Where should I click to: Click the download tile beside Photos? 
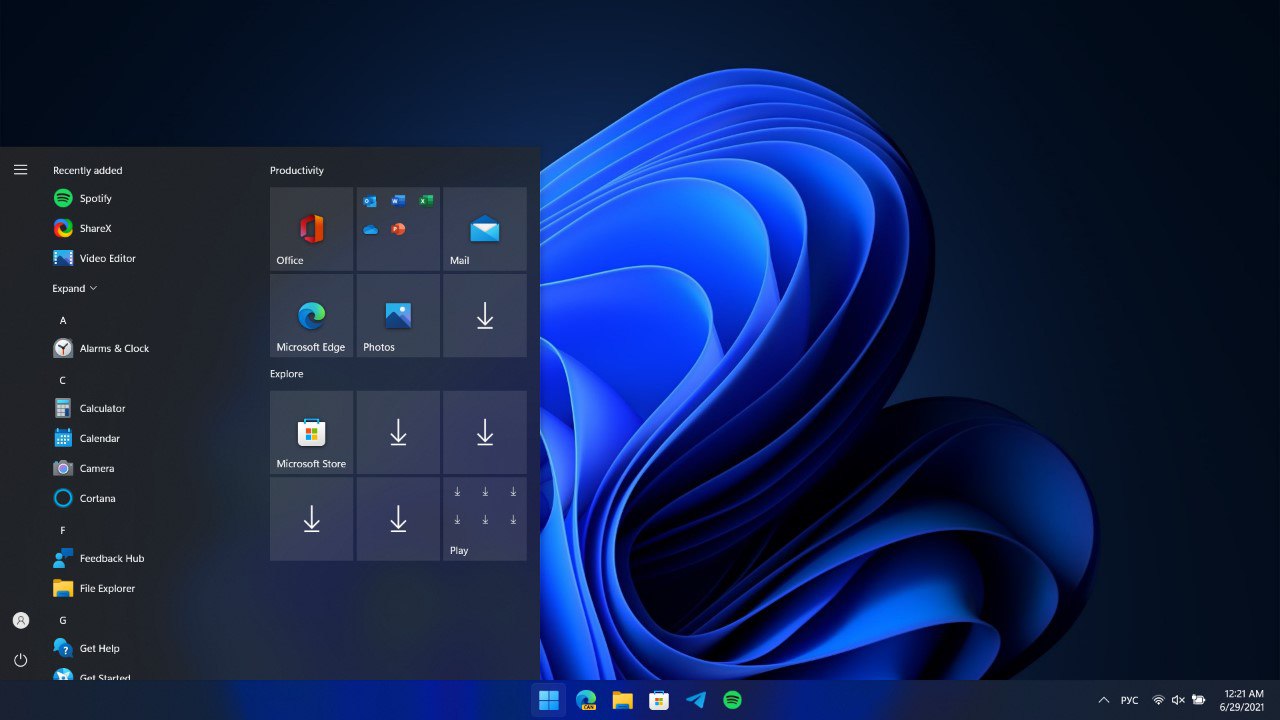coord(485,316)
